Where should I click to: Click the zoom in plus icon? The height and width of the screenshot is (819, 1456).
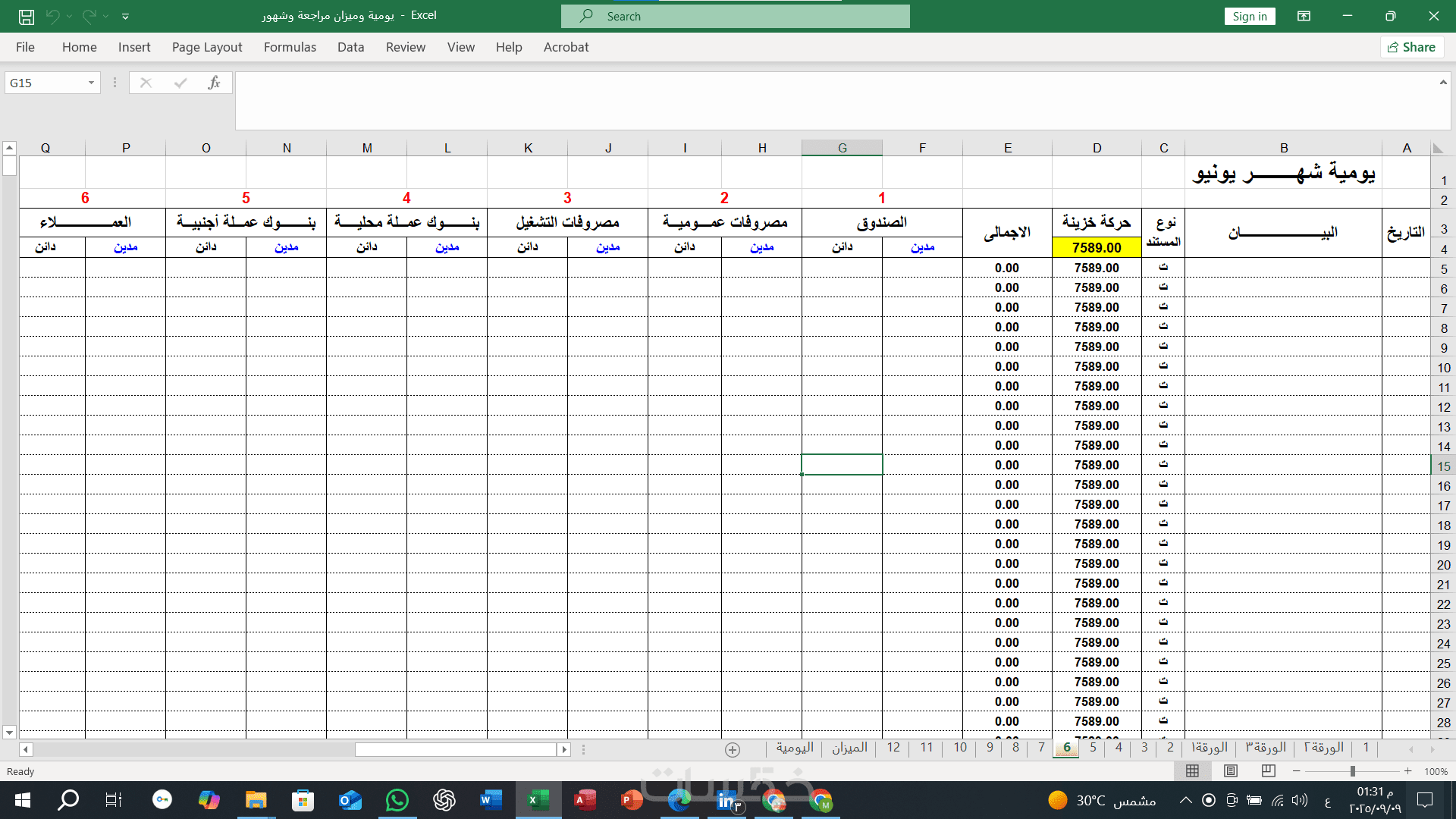[x=1407, y=771]
